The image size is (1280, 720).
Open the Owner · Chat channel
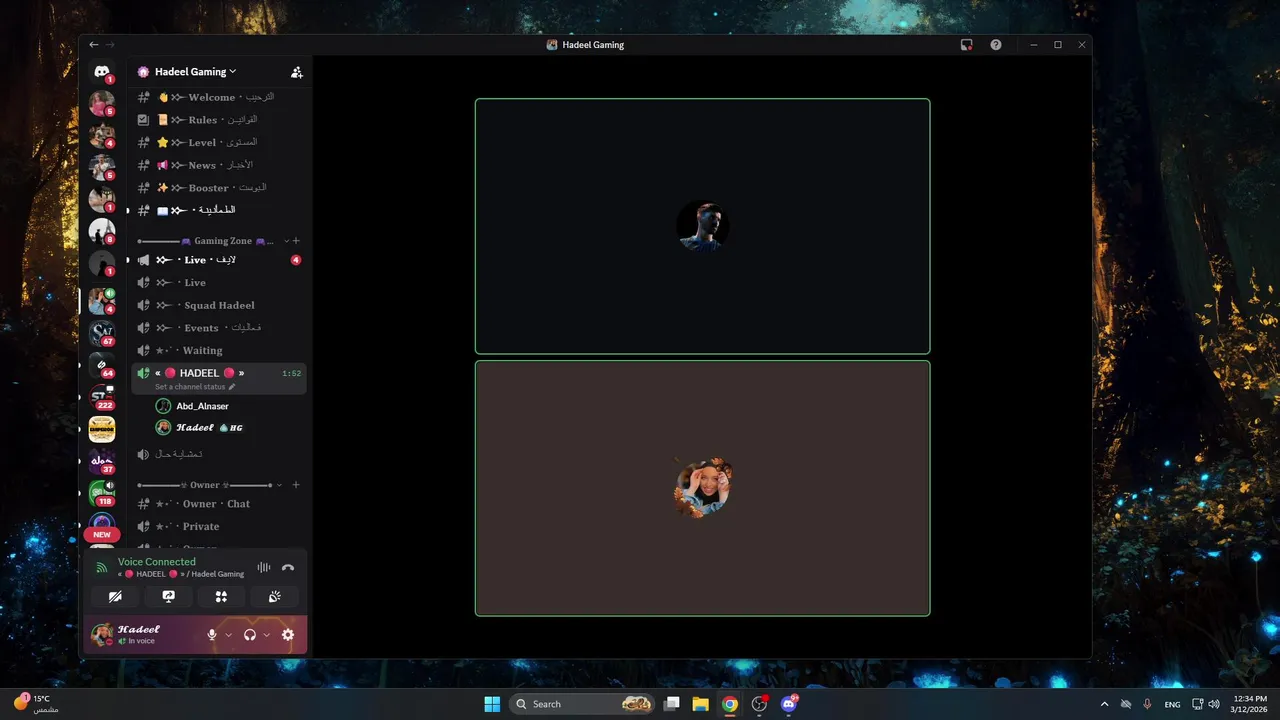pyautogui.click(x=219, y=504)
